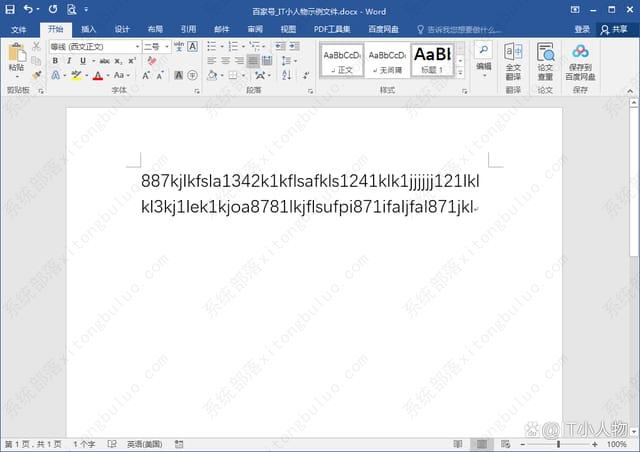Click the Clear Formatting eraser icon
Image resolution: width=640 pixels, height=452 pixels.
point(151,61)
